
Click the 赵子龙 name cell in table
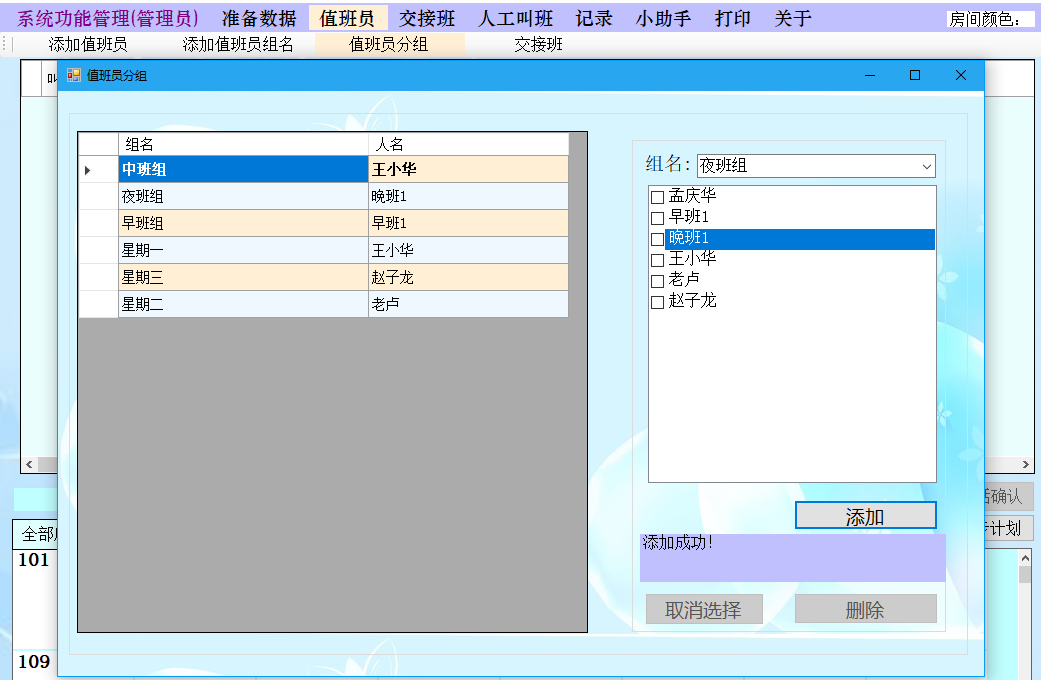pyautogui.click(x=469, y=277)
